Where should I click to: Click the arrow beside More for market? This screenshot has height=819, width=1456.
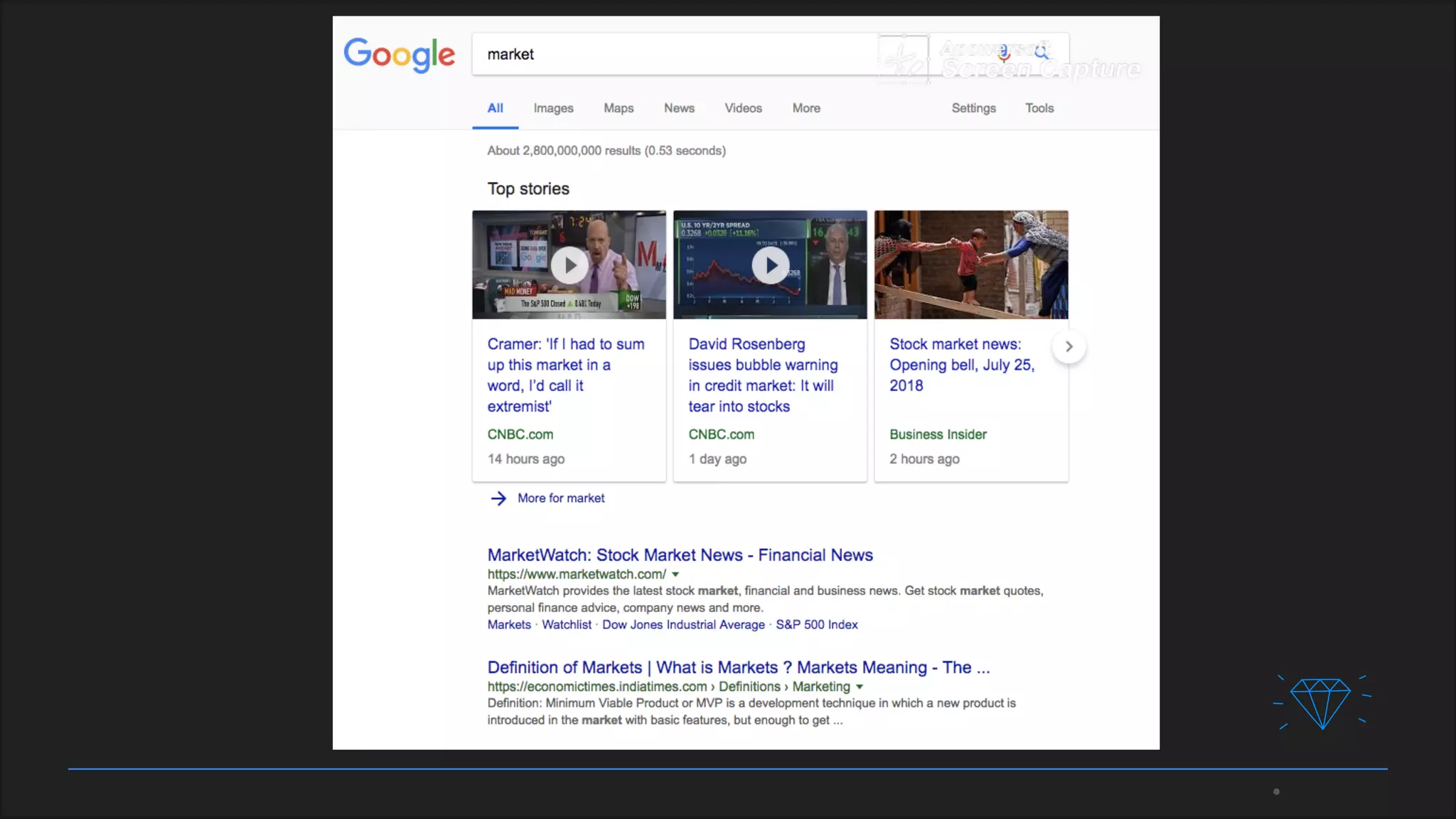tap(498, 498)
